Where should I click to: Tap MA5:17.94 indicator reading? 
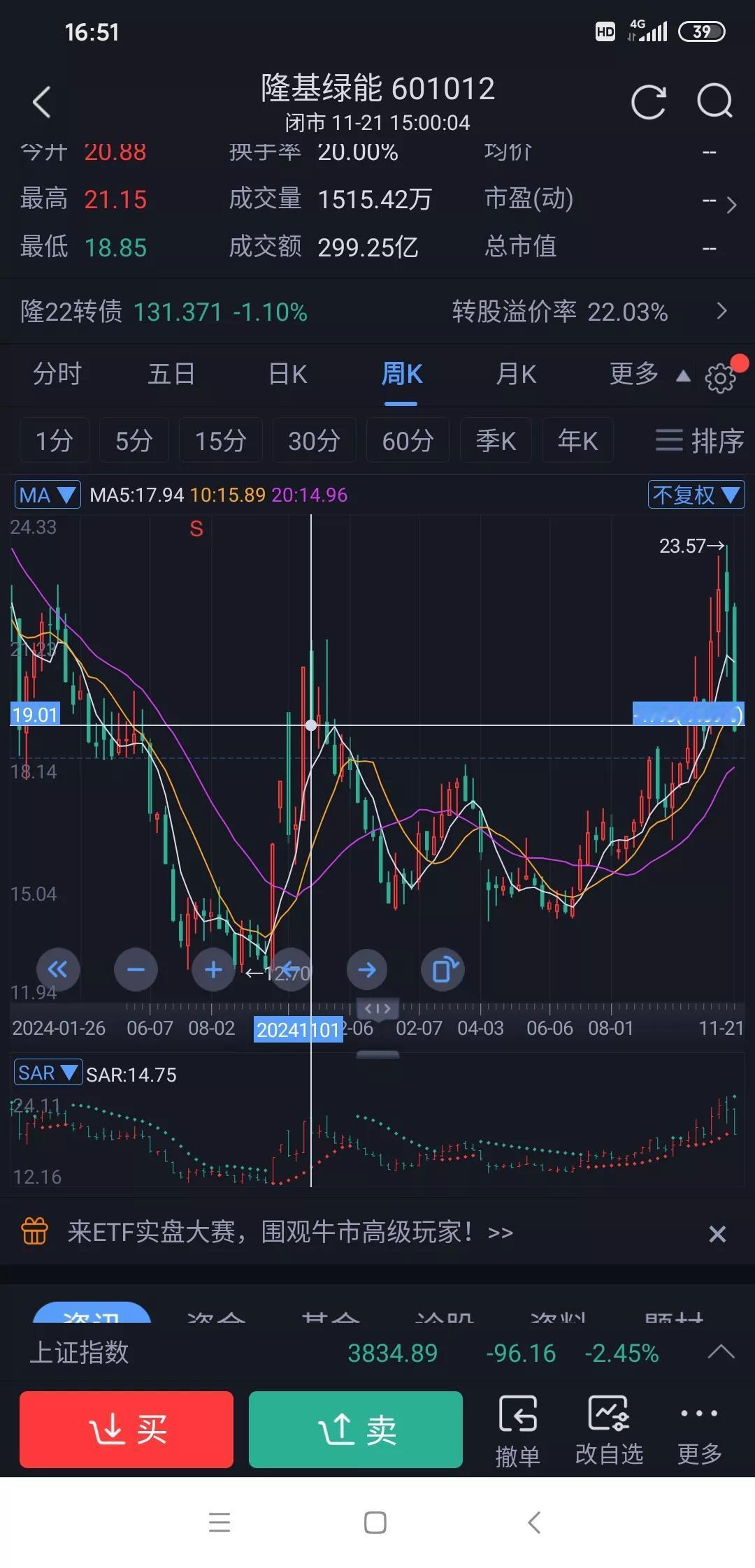click(x=137, y=495)
